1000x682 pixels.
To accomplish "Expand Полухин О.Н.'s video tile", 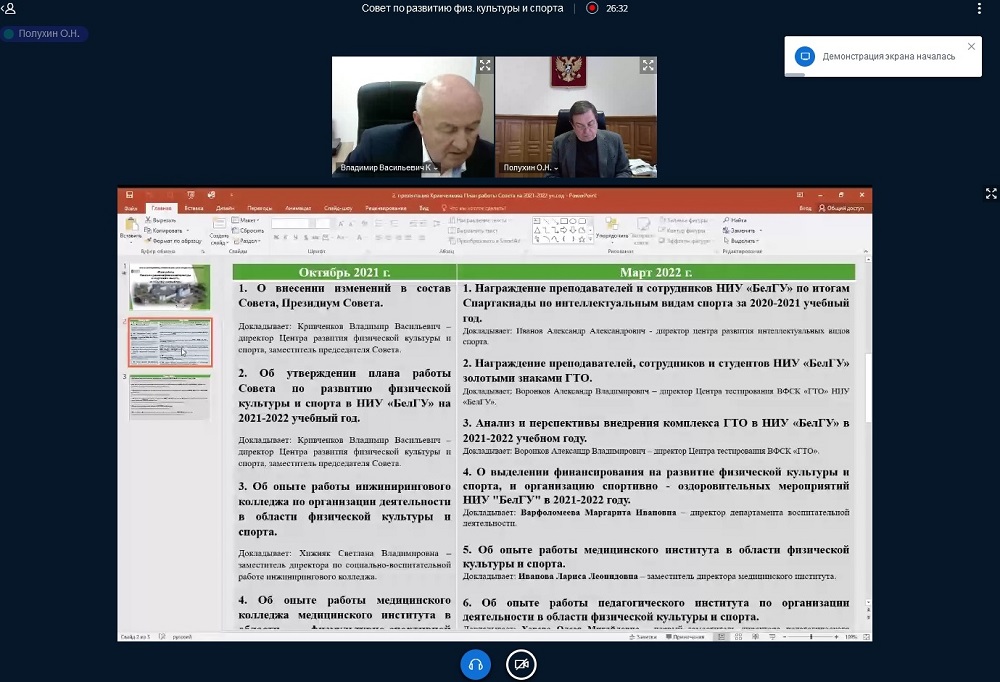I will click(x=648, y=66).
